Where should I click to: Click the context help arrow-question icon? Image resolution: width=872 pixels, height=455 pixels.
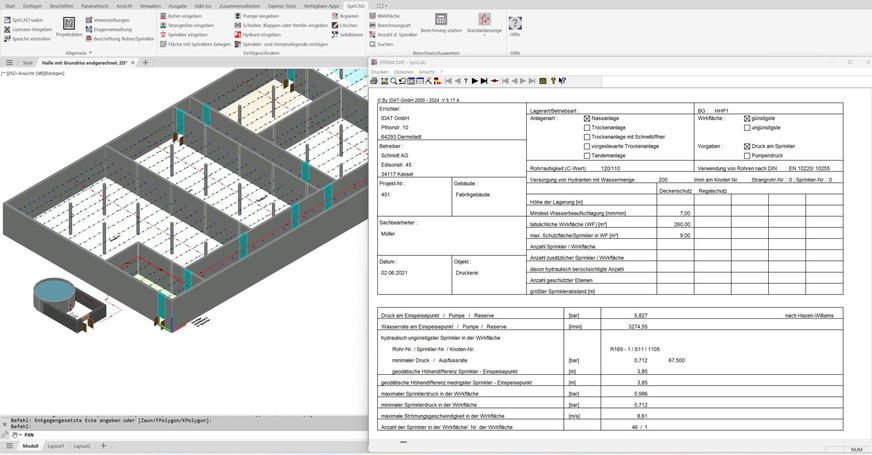coord(562,81)
